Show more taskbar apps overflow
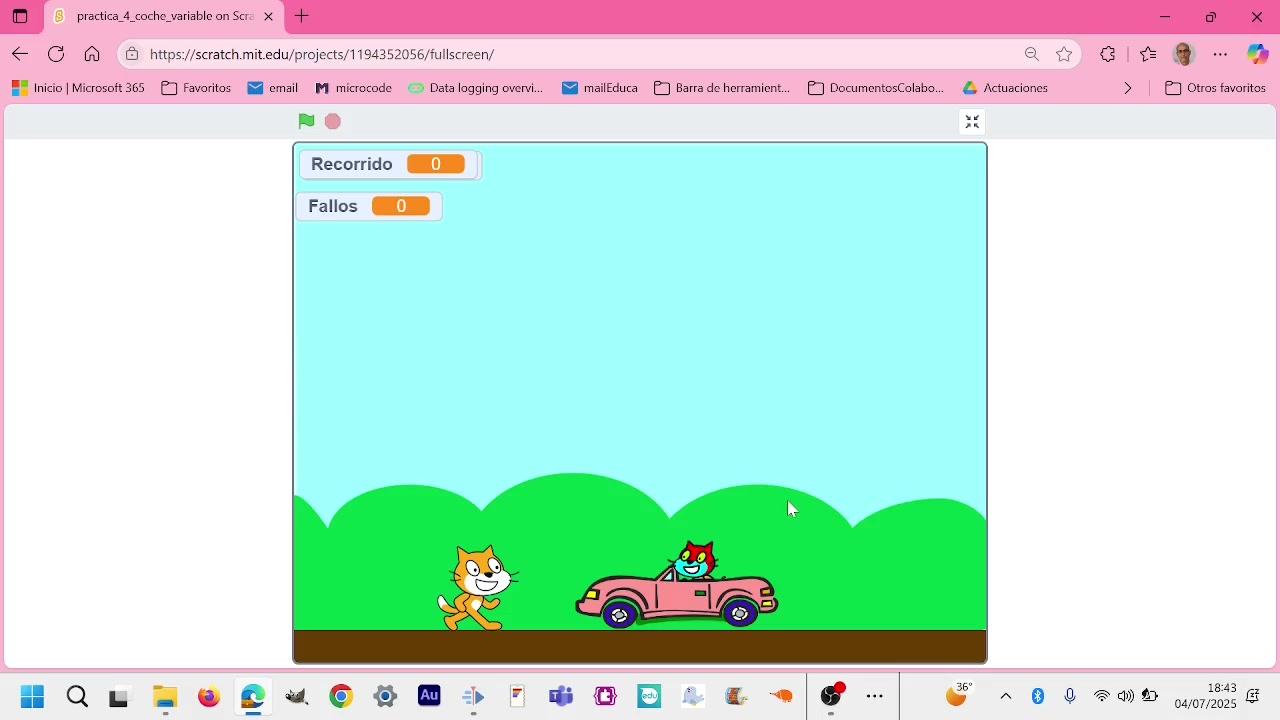Image resolution: width=1280 pixels, height=720 pixels. click(875, 696)
